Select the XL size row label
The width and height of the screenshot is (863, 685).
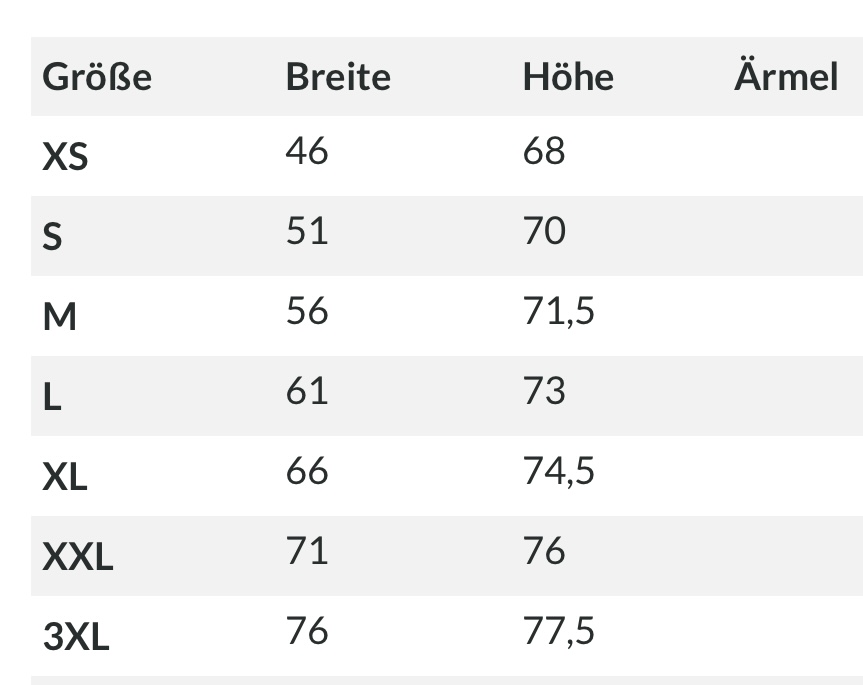click(x=65, y=476)
